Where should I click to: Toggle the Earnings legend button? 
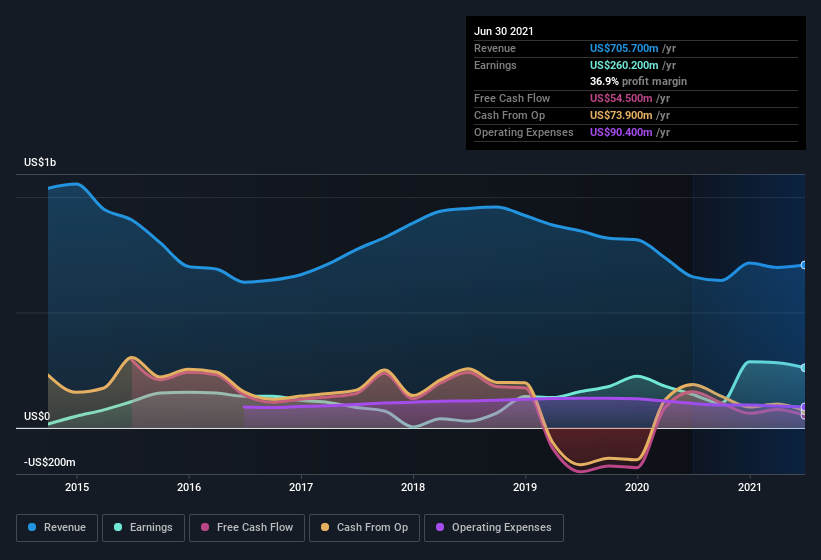pyautogui.click(x=143, y=528)
